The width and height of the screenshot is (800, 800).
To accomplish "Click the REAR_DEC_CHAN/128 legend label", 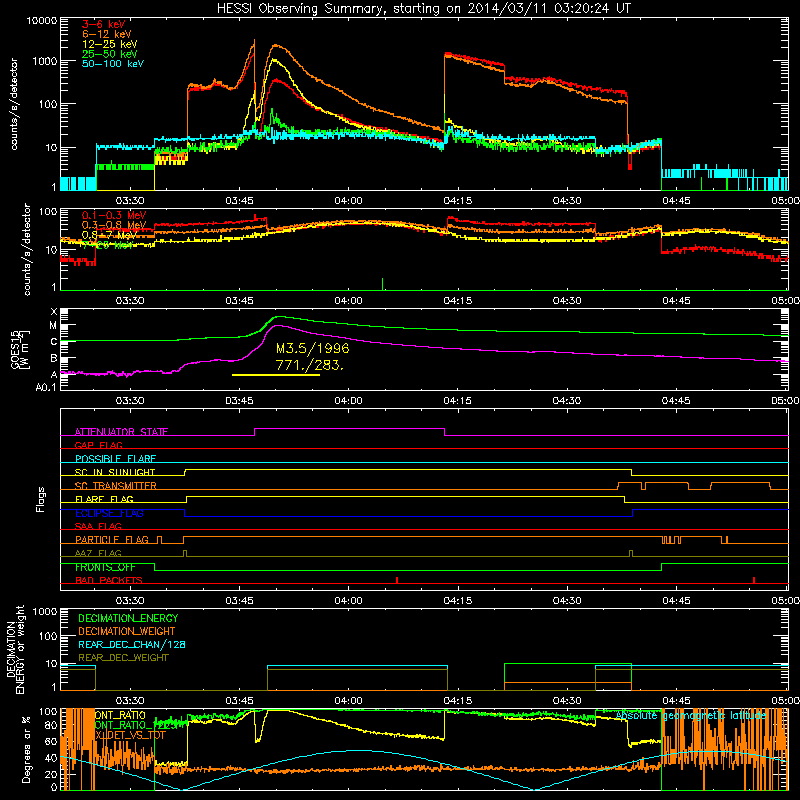I will pos(132,644).
